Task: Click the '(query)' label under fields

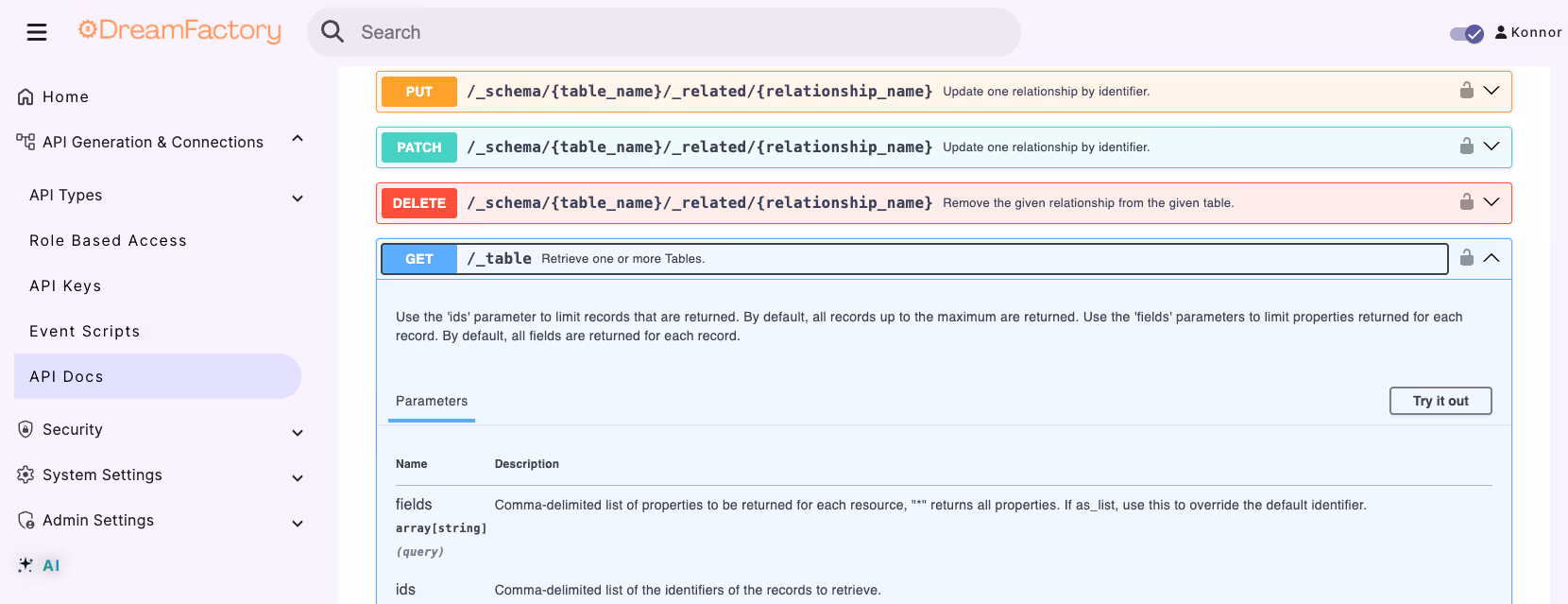Action: point(419,552)
